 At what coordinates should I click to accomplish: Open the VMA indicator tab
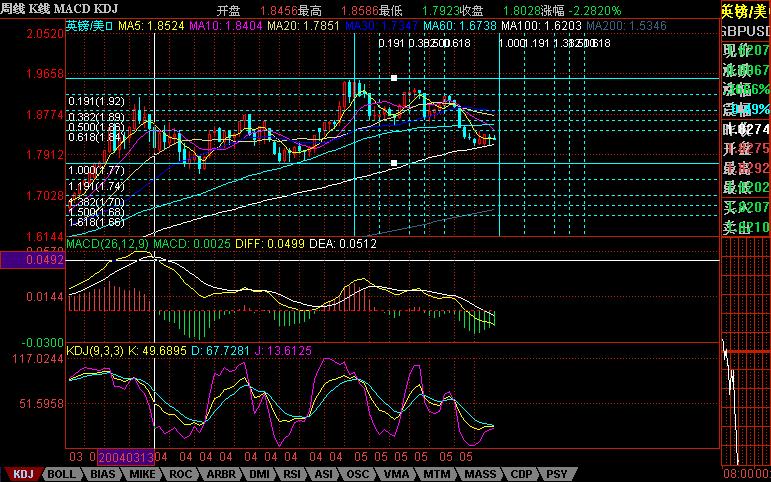pyautogui.click(x=396, y=474)
